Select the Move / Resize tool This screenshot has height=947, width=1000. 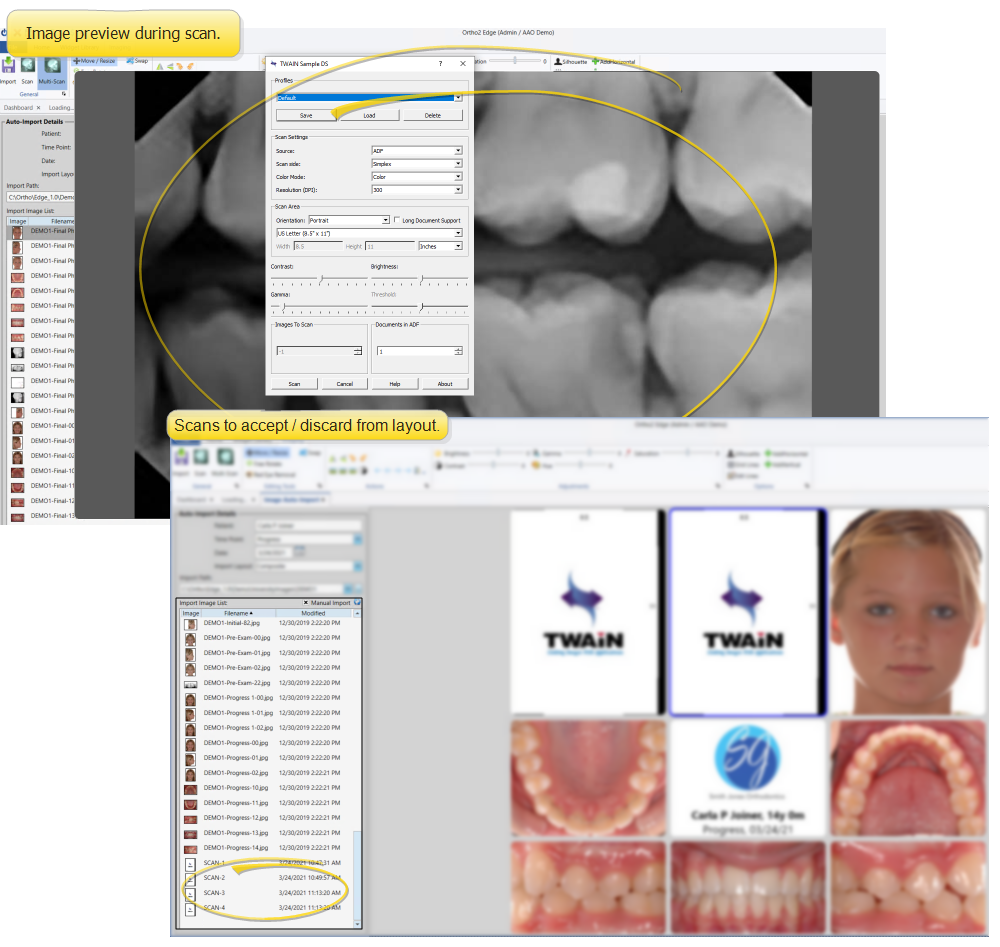point(95,60)
